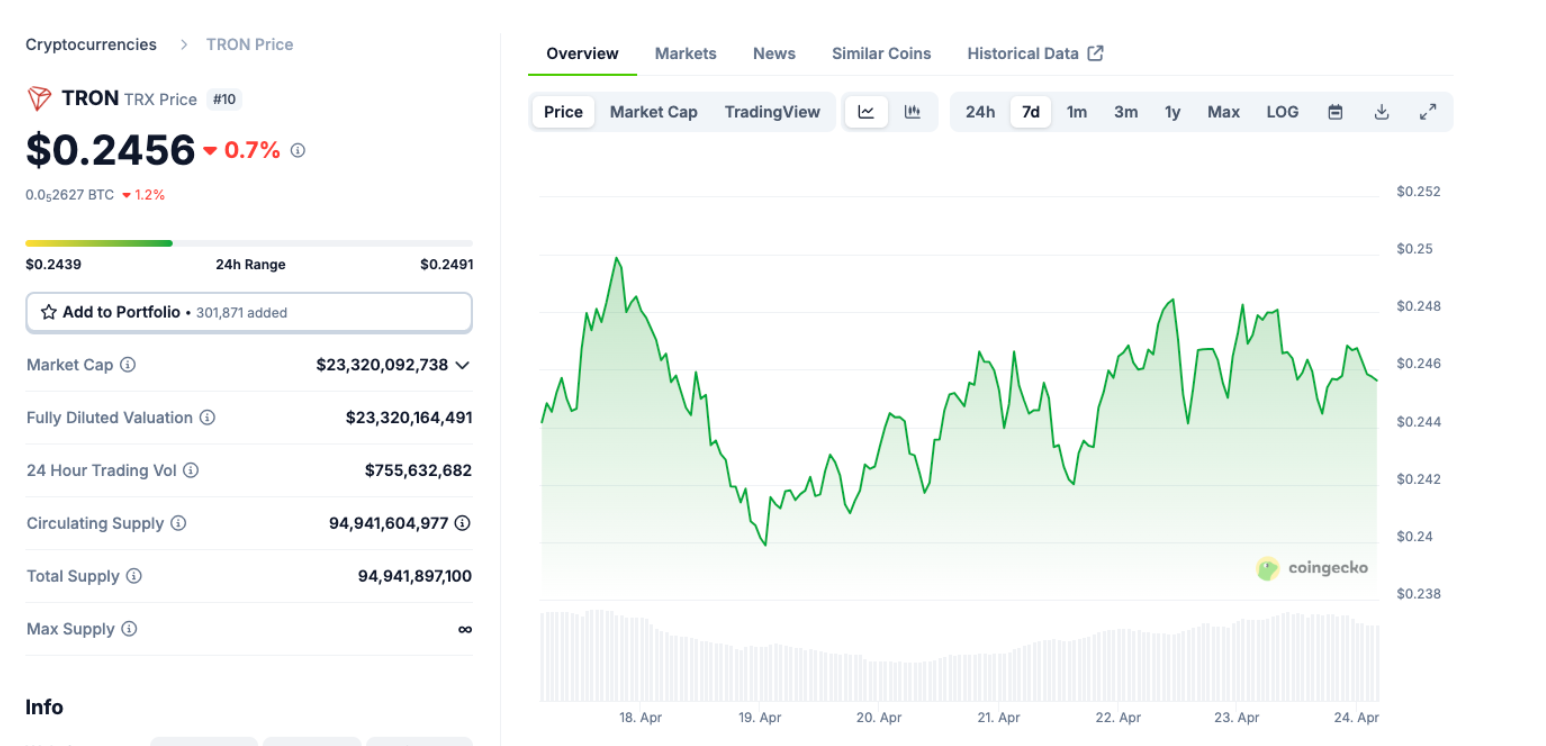
Task: Select the 1y time range
Action: click(1172, 112)
